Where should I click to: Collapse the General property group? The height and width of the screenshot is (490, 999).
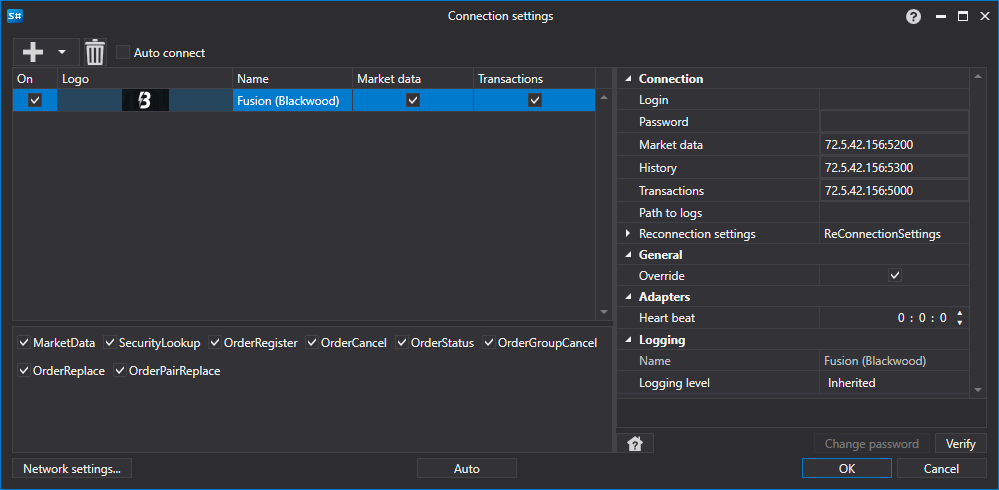pos(629,255)
